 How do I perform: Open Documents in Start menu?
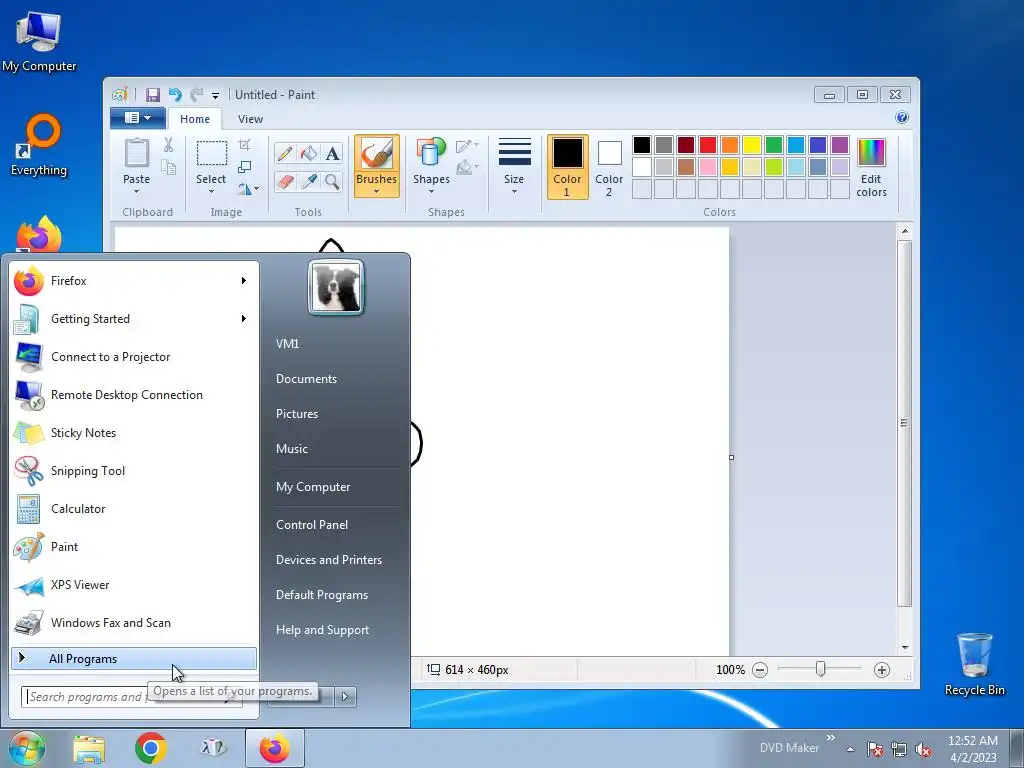pyautogui.click(x=306, y=379)
